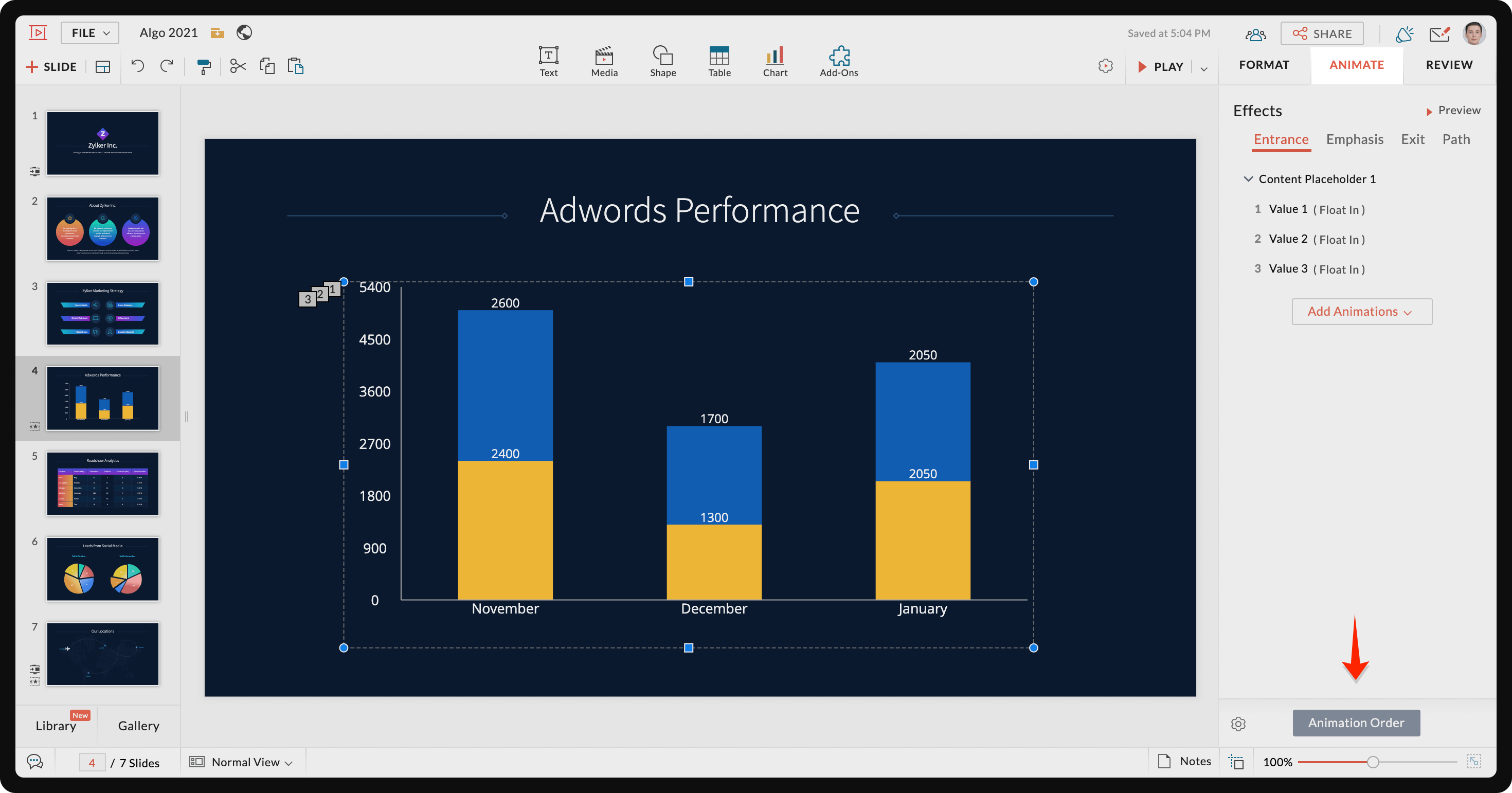Select the Emphasis effects tab
Screen dimensions: 1512x793
[x=1354, y=140]
